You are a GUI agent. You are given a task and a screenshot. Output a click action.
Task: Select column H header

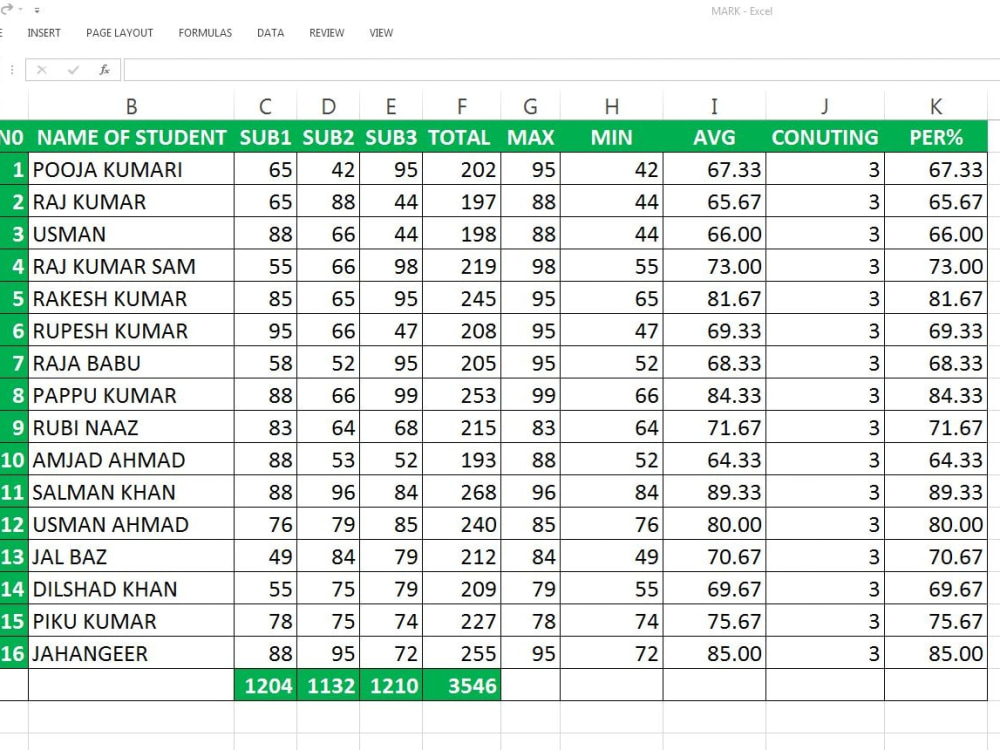612,106
